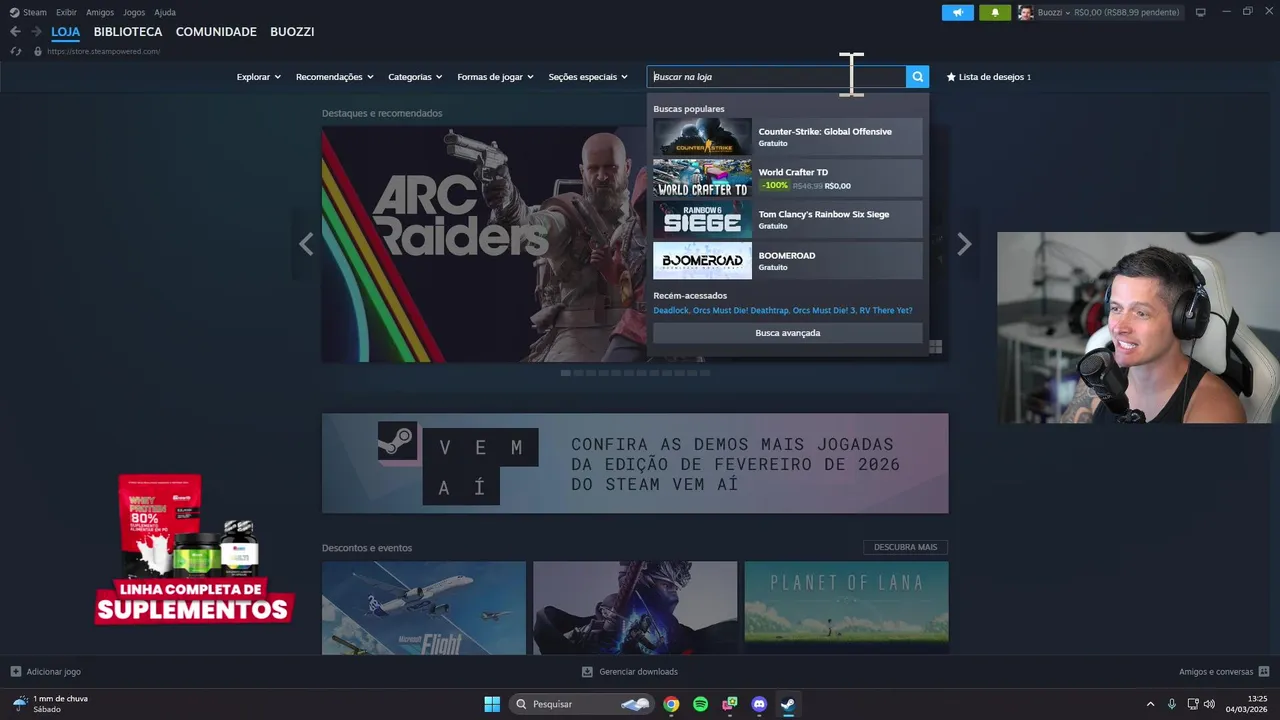This screenshot has height=720, width=1280.
Task: Open the Steam menu
Action: pyautogui.click(x=35, y=12)
